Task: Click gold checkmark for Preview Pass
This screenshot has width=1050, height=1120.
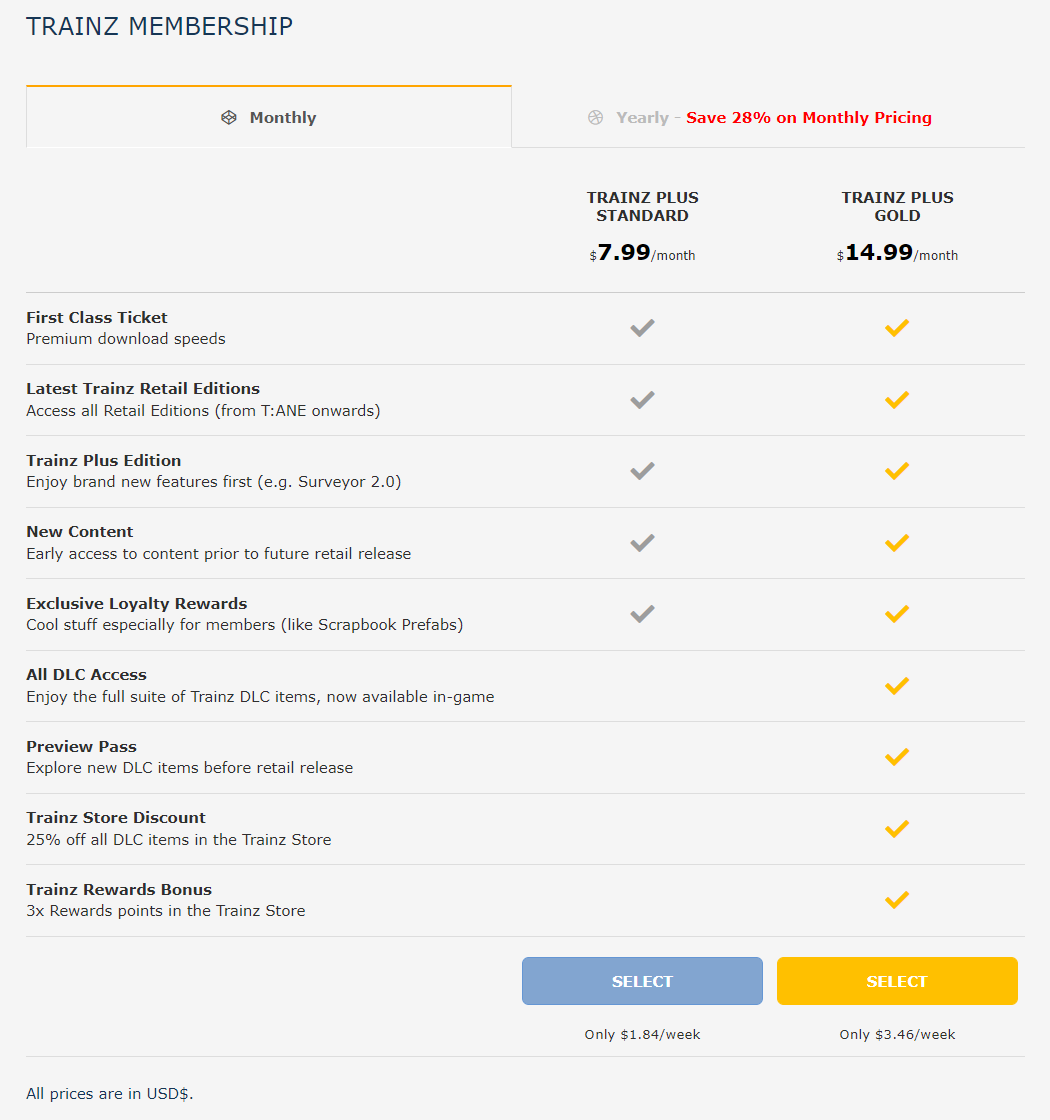Action: 897,757
